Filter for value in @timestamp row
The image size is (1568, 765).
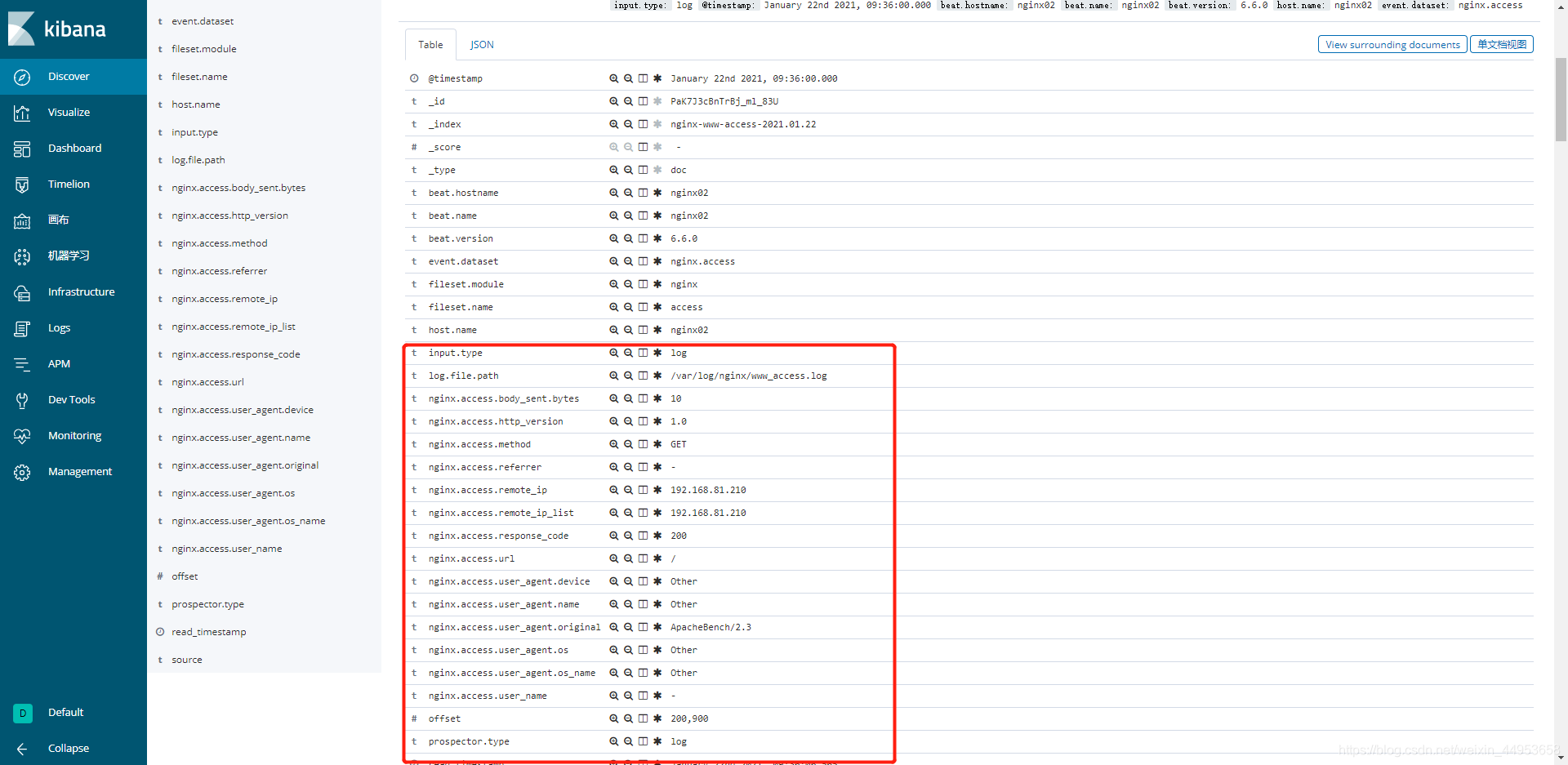pos(613,78)
